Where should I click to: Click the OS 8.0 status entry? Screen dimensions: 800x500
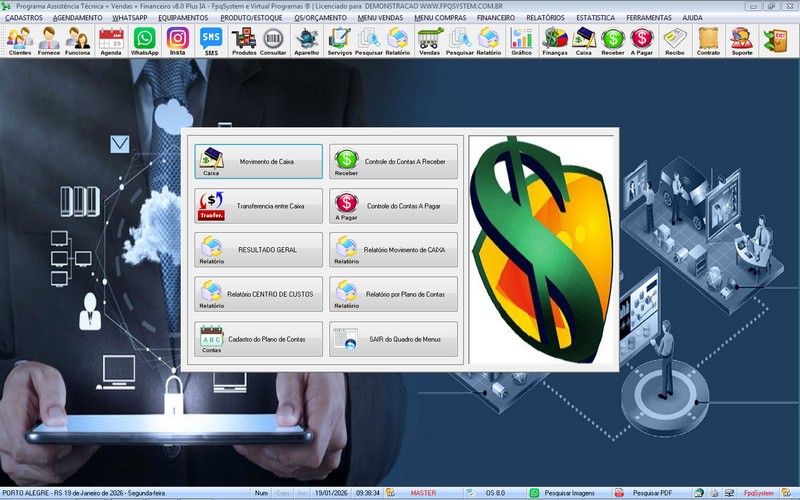click(495, 493)
